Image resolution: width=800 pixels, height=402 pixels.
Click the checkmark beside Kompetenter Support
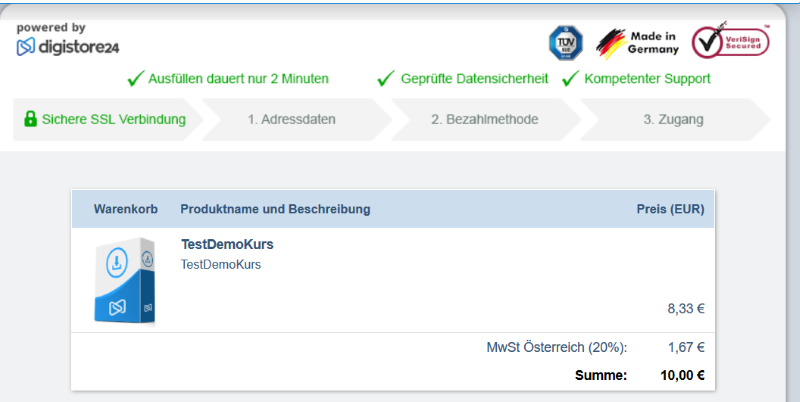pos(570,78)
